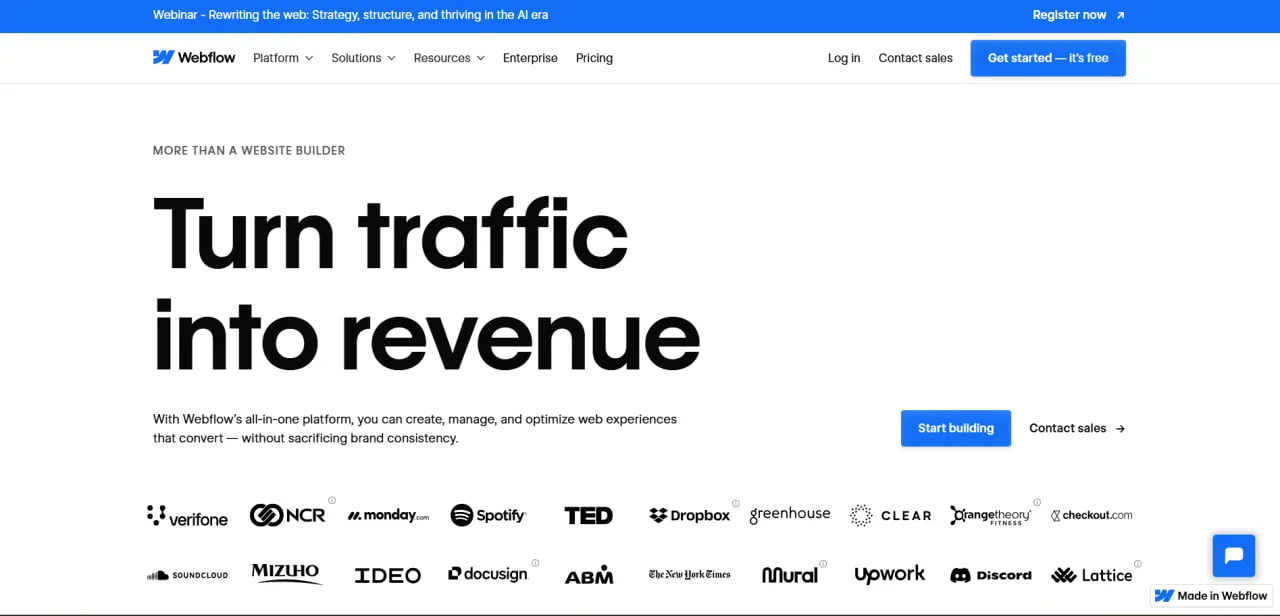Click the checkout.com logo
The width and height of the screenshot is (1280, 616).
(x=1091, y=515)
